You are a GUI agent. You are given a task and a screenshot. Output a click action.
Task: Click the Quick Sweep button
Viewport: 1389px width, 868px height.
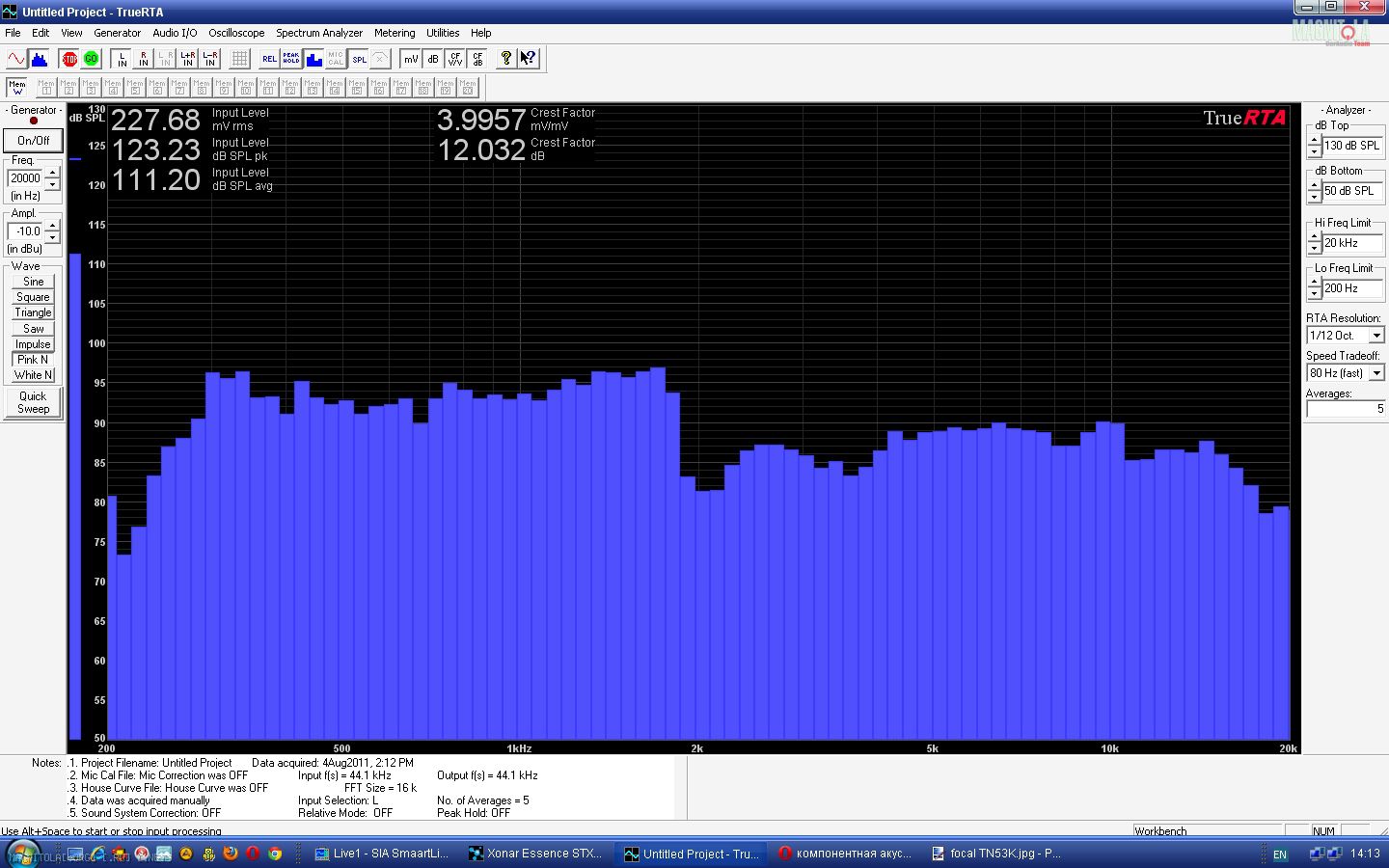coord(33,402)
